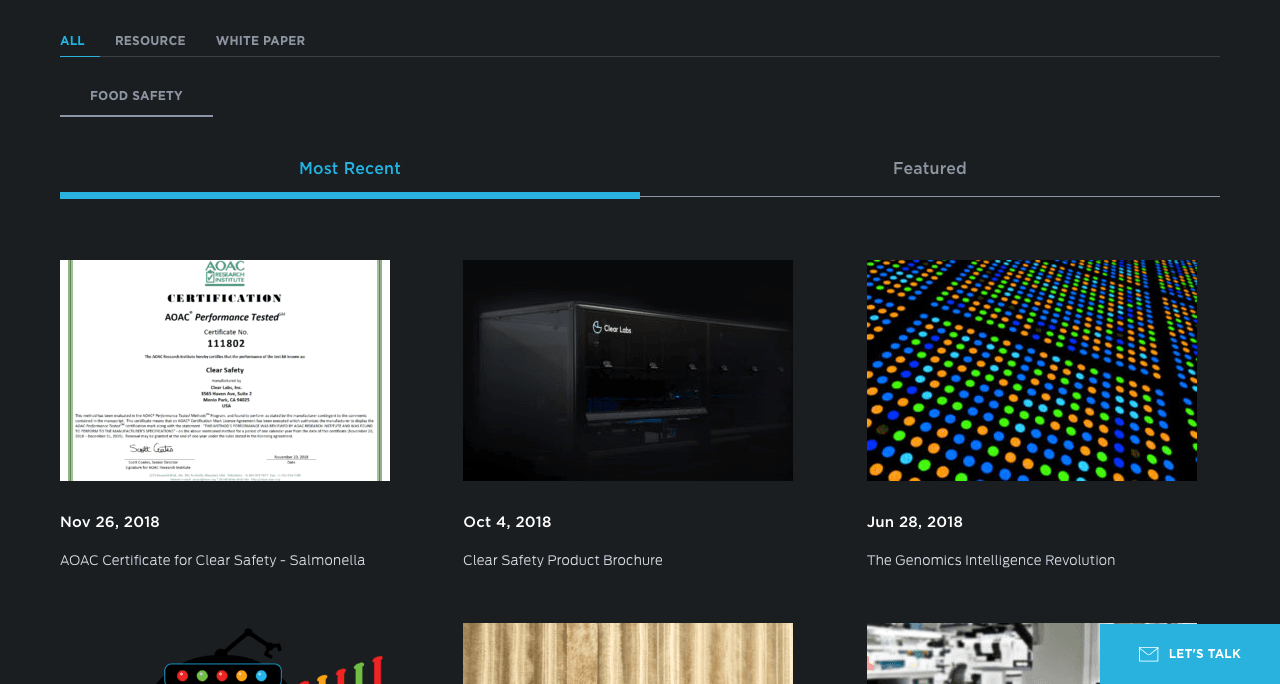Click the LET'S TALK button
Viewport: 1280px width, 684px height.
coord(1190,654)
